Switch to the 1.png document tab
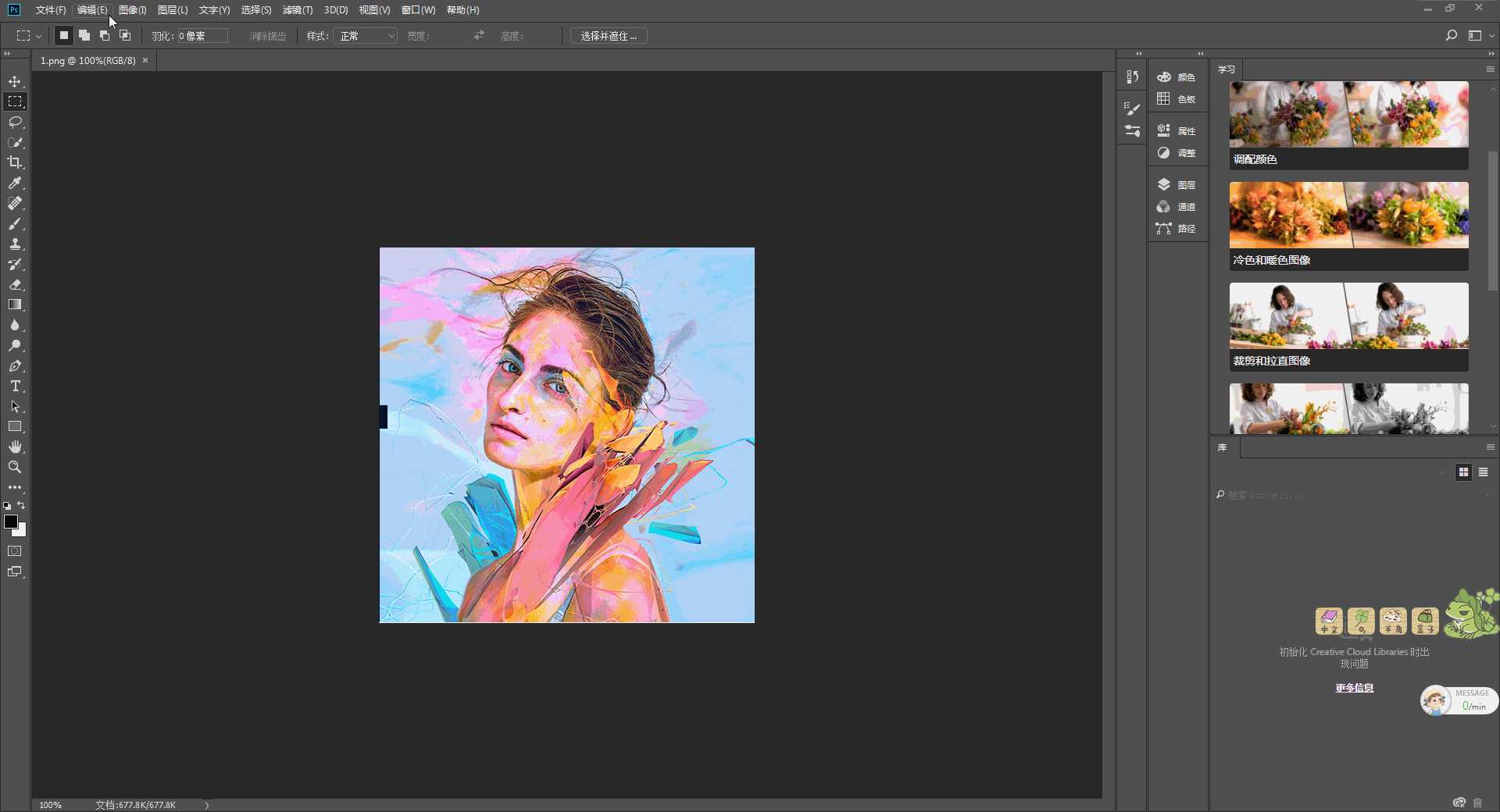The height and width of the screenshot is (812, 1500). point(87,61)
